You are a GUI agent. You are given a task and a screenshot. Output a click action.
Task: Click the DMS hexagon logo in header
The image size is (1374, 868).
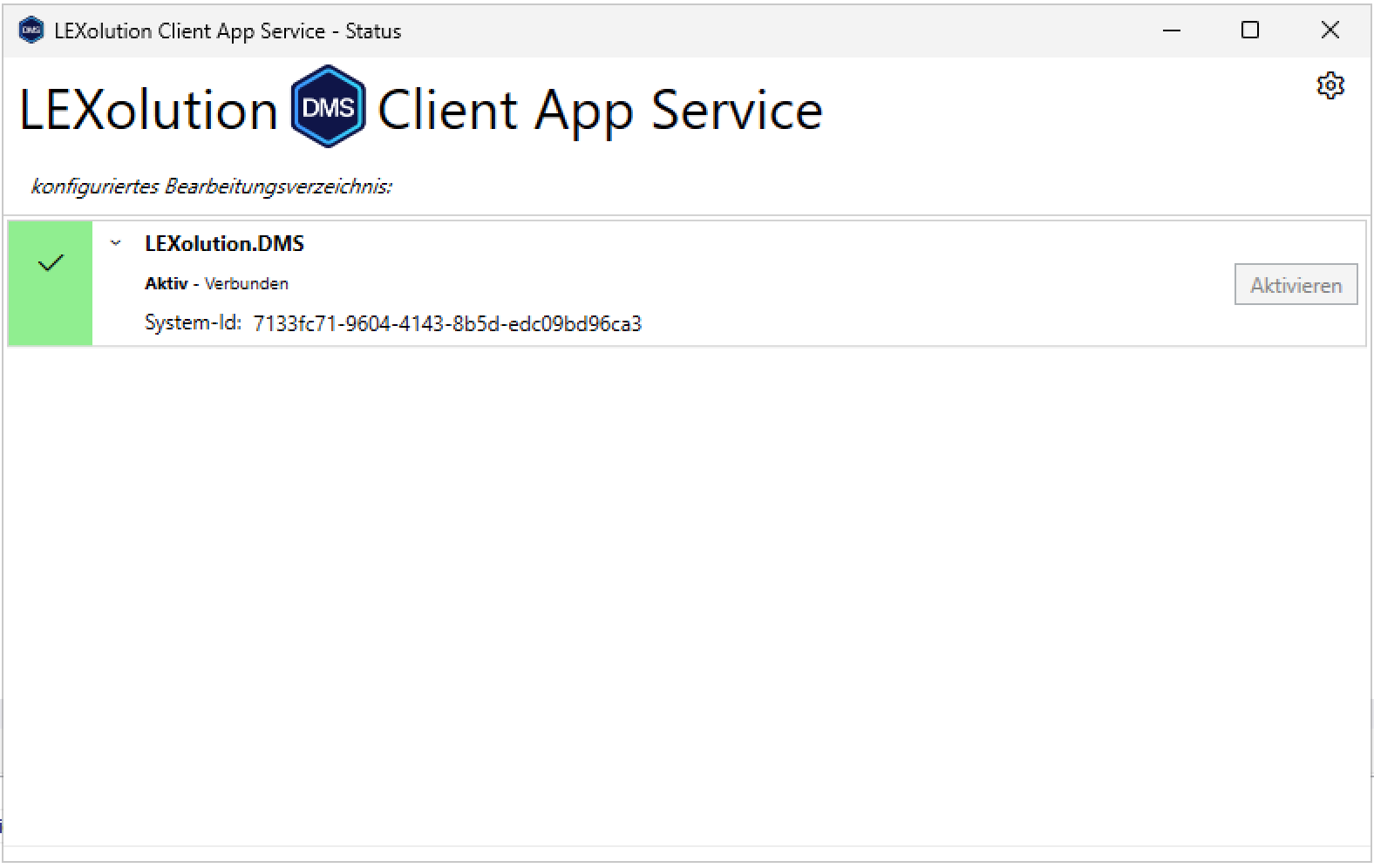[328, 106]
